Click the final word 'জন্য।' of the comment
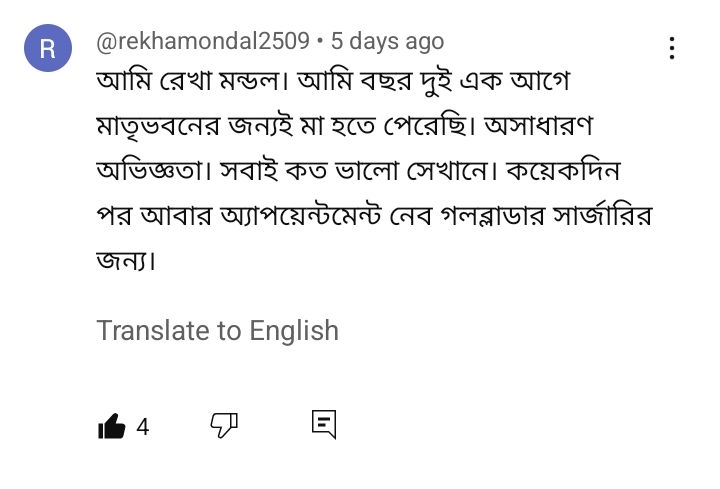Screen dimensions: 720x489 127,261
